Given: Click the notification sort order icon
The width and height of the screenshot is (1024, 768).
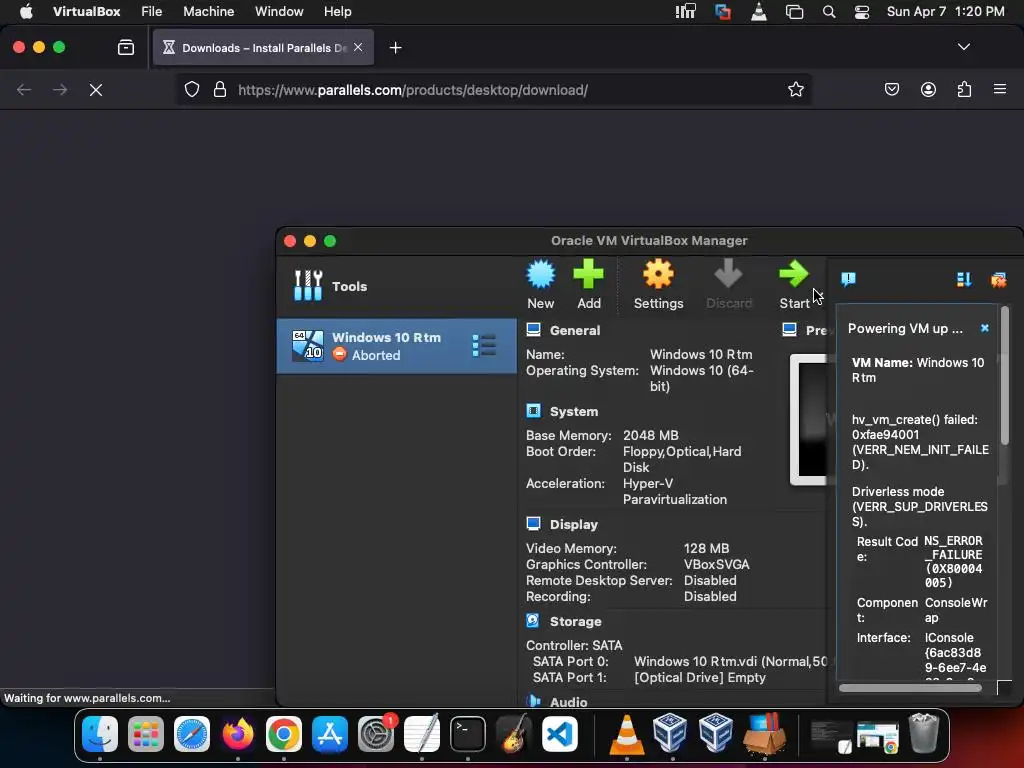Looking at the screenshot, I should point(963,280).
